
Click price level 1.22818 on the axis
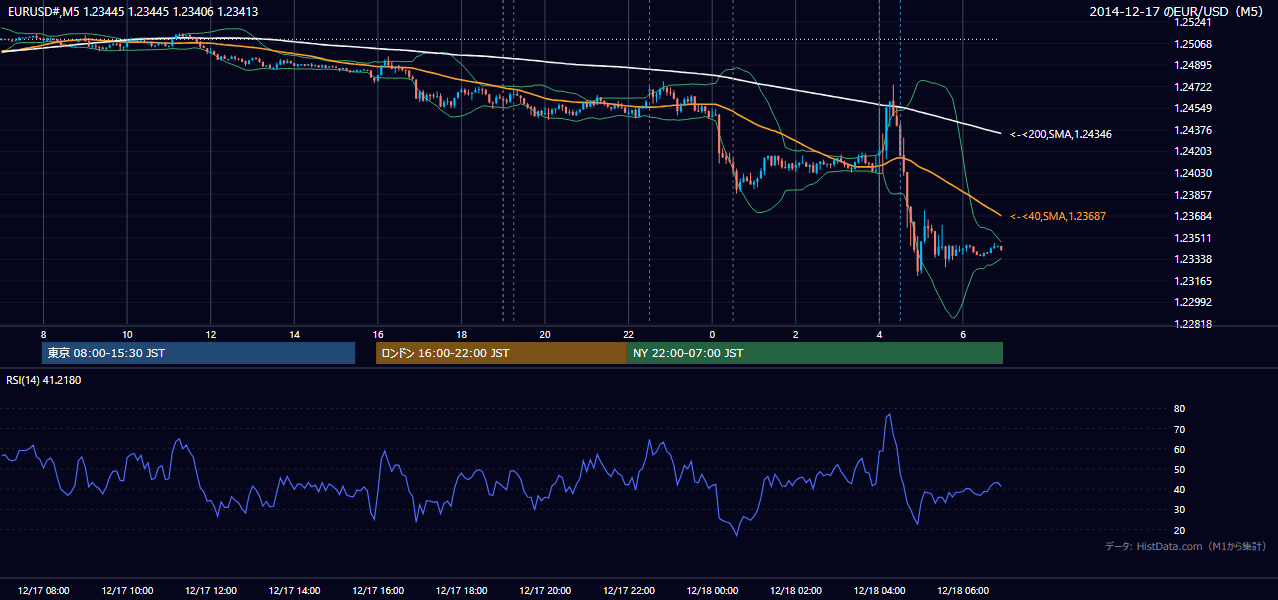[x=1193, y=324]
